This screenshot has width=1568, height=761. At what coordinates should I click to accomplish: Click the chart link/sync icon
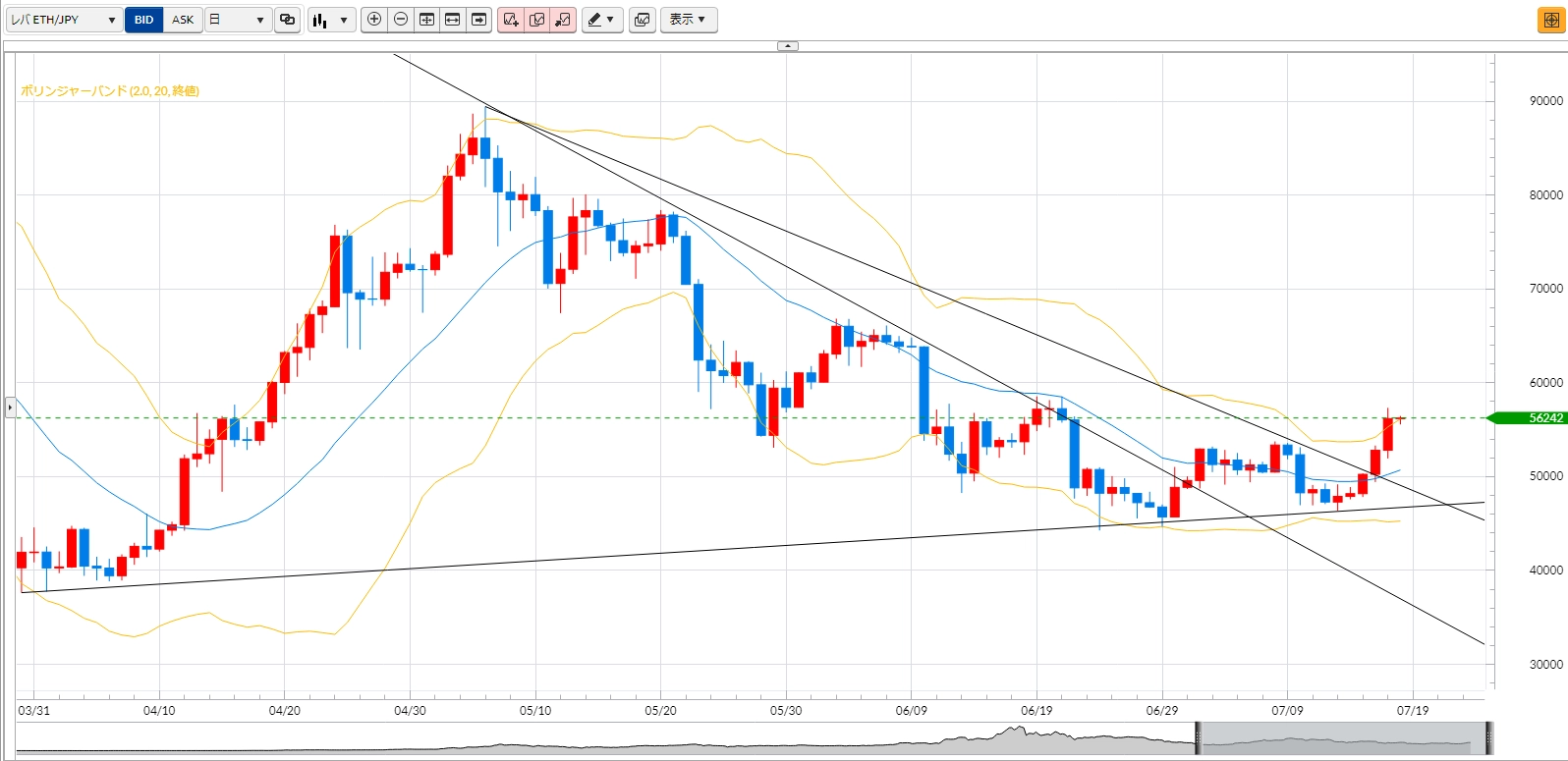287,20
